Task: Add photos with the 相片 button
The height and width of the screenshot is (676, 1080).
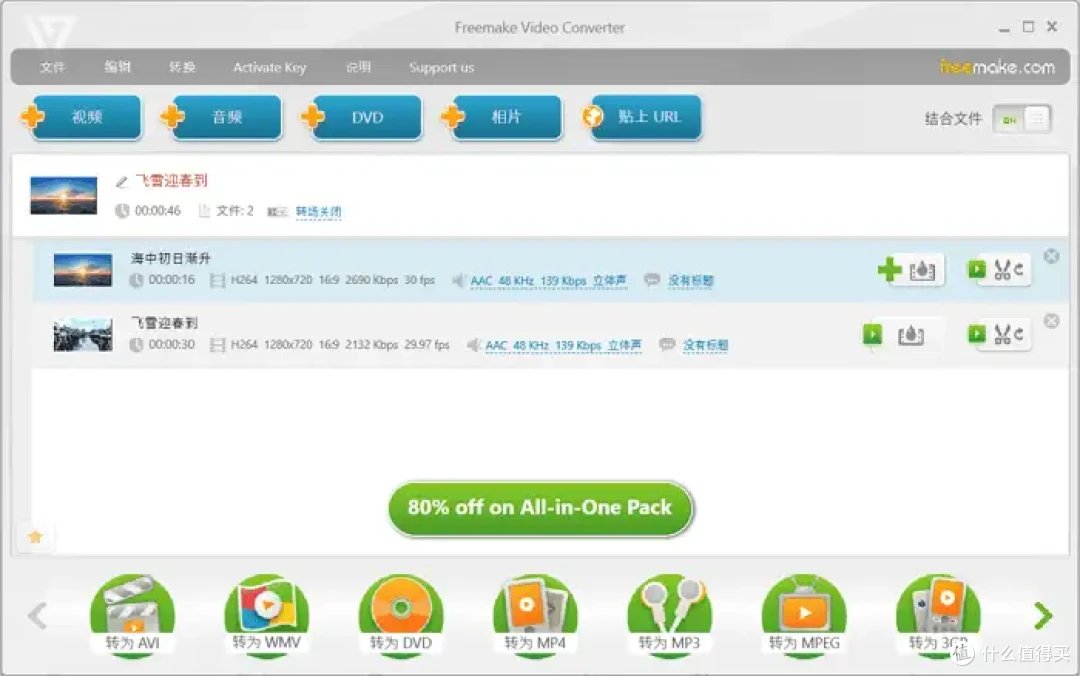Action: 502,117
